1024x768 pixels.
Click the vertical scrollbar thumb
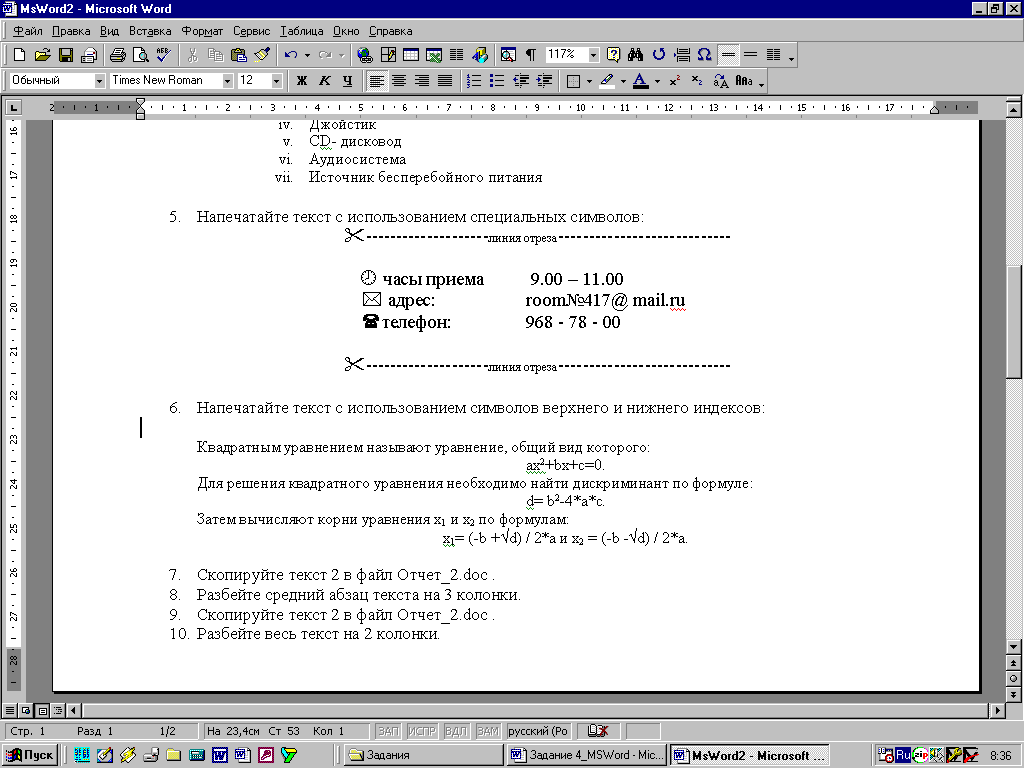pos(1014,321)
